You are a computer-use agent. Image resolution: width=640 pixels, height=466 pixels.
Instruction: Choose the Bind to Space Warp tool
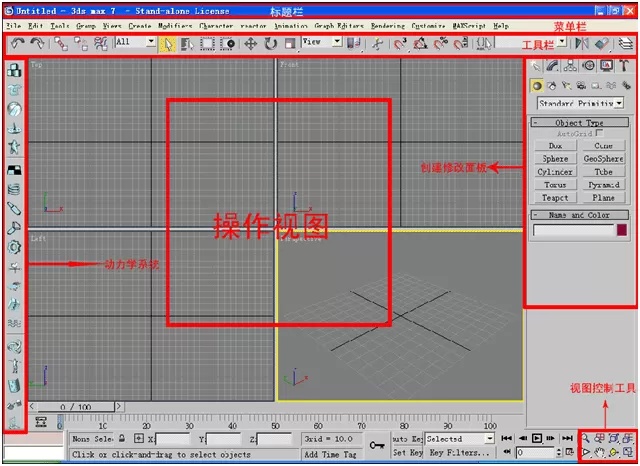coord(100,44)
